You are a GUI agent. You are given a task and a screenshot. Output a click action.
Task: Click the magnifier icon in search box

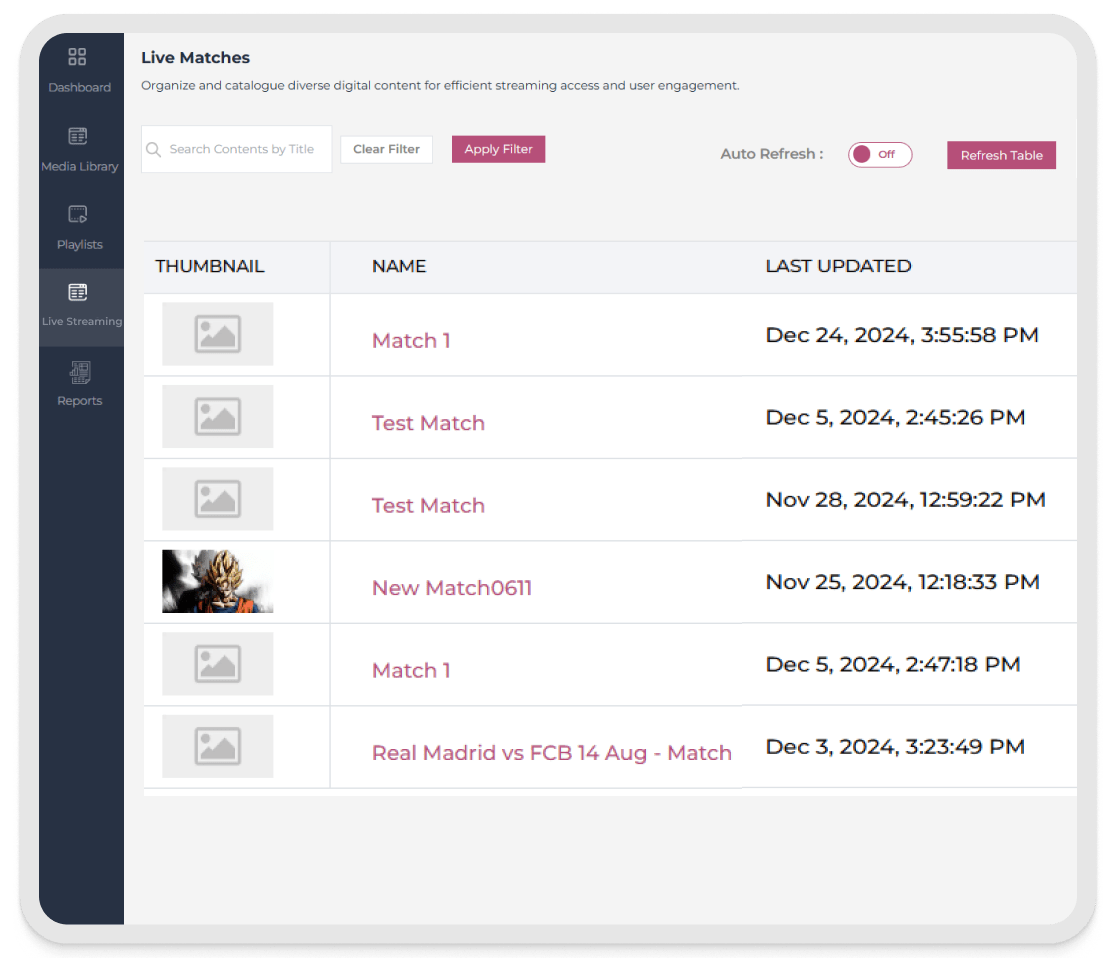pyautogui.click(x=154, y=150)
